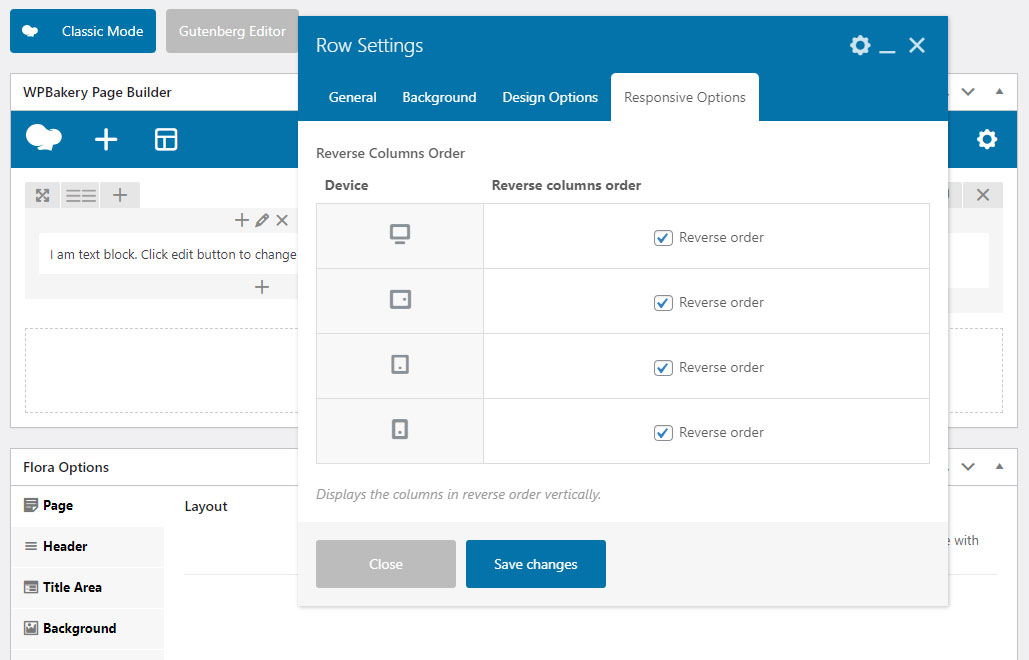Viewport: 1029px width, 660px height.
Task: Uncheck Reverse order for desktop device
Action: tap(662, 238)
